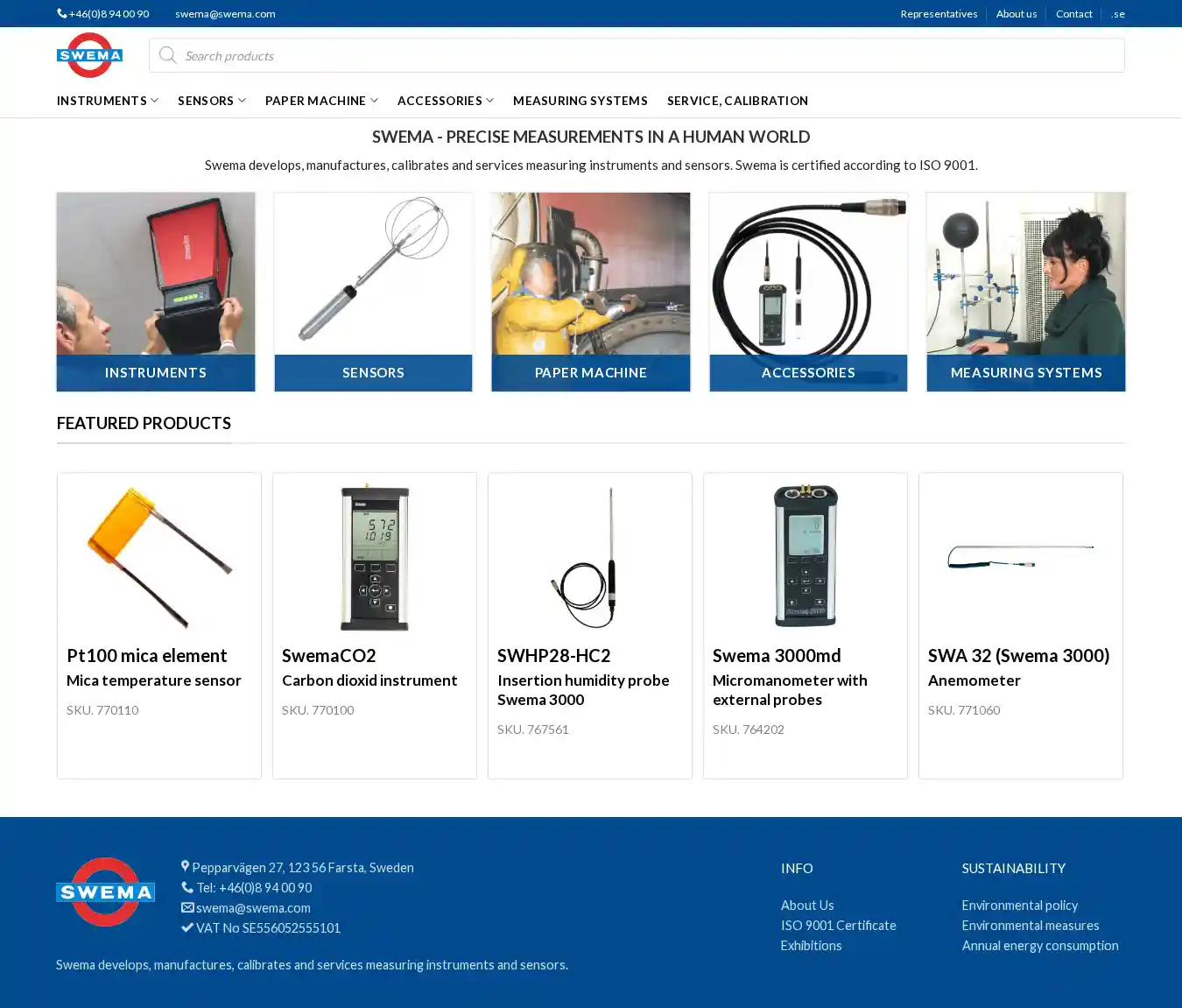
Task: Click the footer Swema logo
Action: [105, 892]
